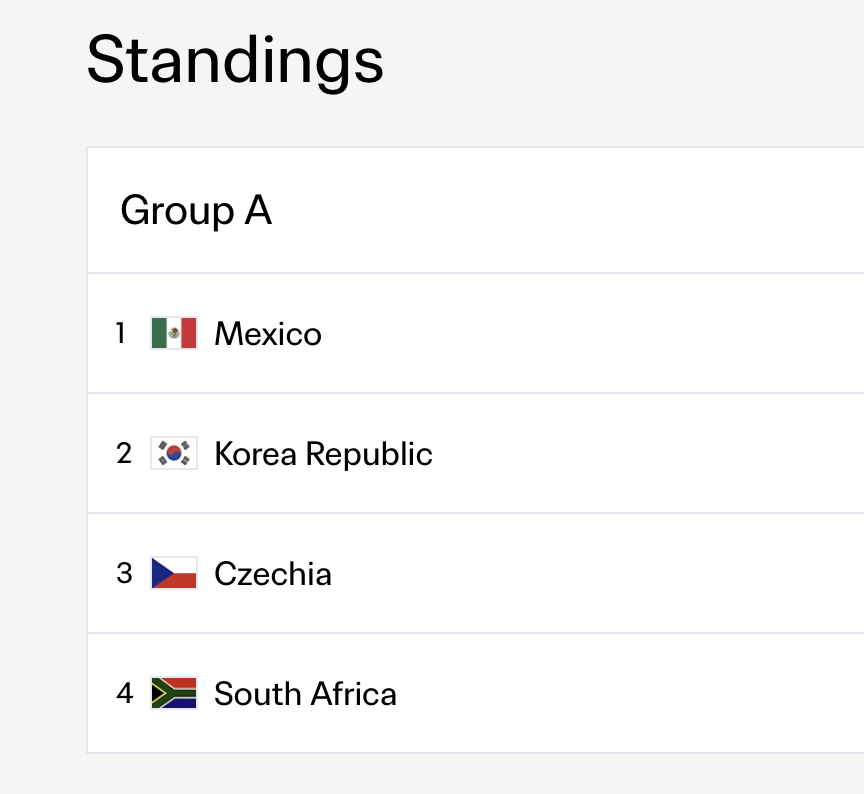Click rank number 4 beside South Africa
The height and width of the screenshot is (794, 864).
point(125,694)
